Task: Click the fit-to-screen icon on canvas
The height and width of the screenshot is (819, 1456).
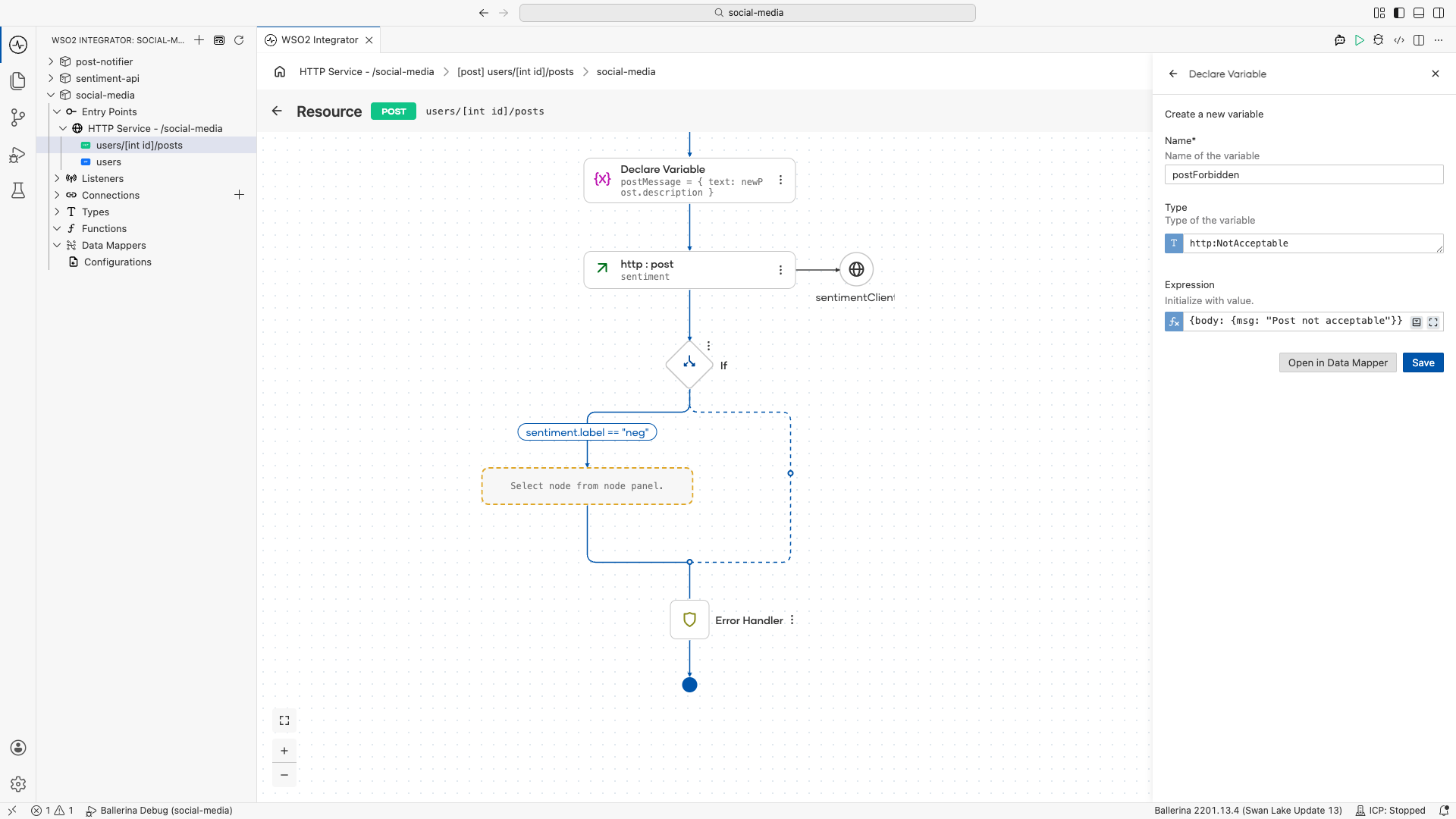Action: (x=284, y=720)
